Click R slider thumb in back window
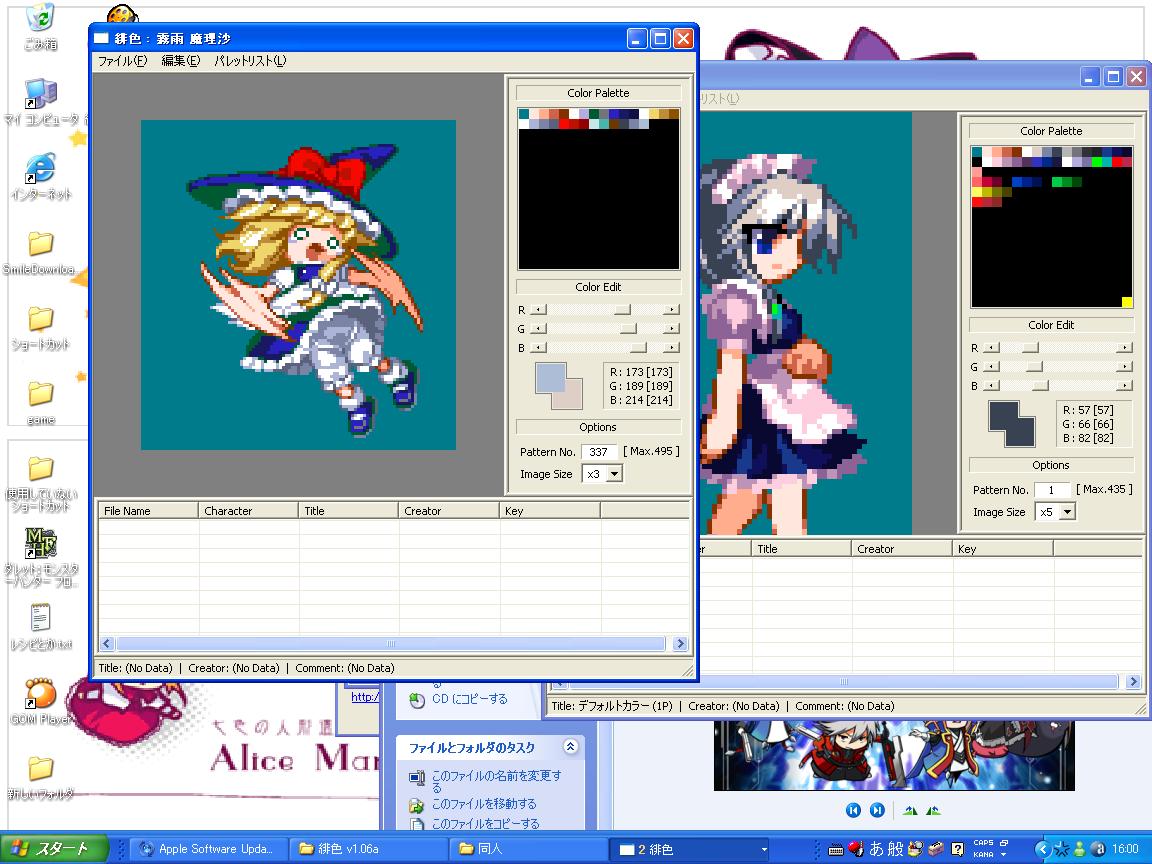Image resolution: width=1152 pixels, height=864 pixels. click(1031, 348)
